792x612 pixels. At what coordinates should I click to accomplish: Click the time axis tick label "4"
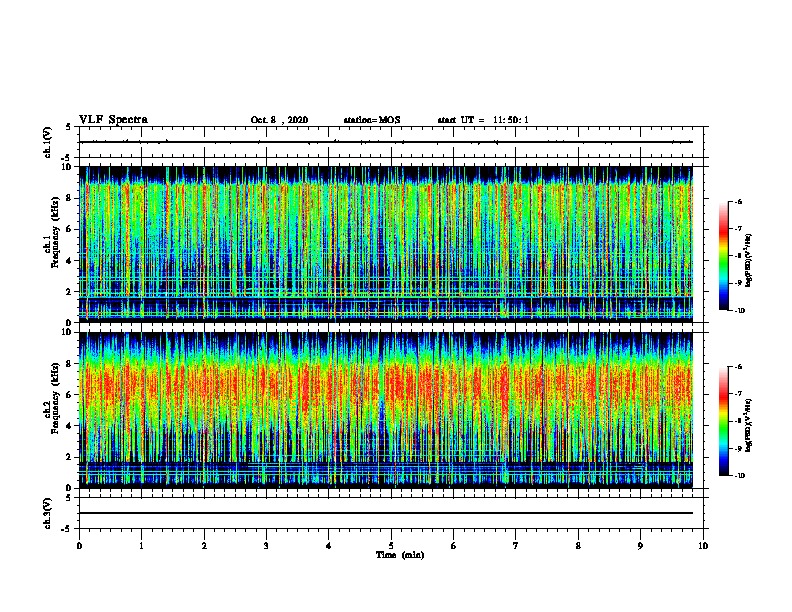(329, 546)
